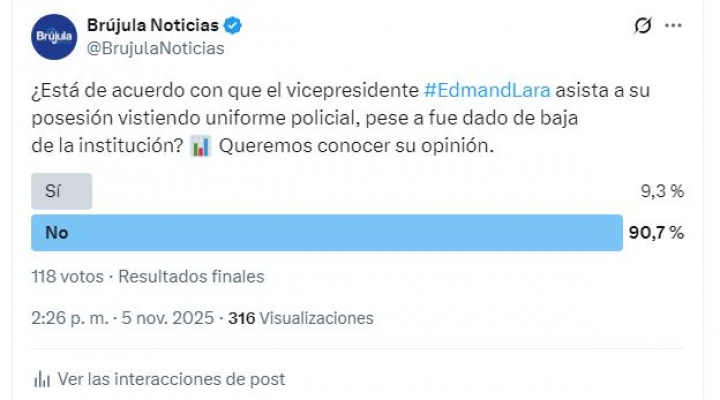Click the Brújula profile avatar

coord(54,38)
